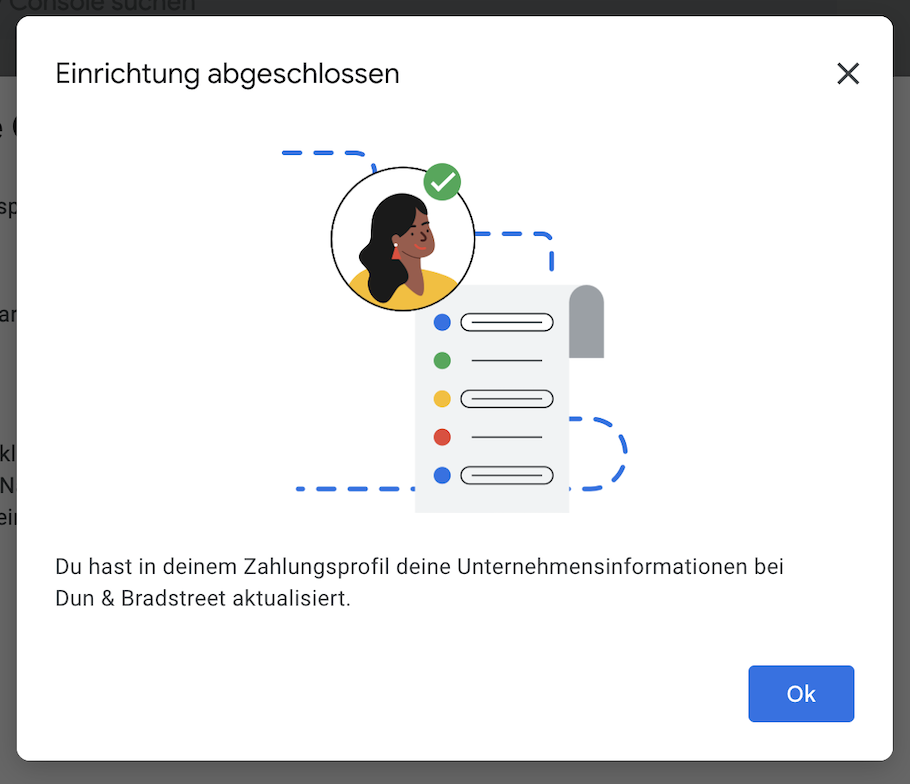Focus the "Console suchen" search field
The image size is (910, 784).
pos(100,6)
